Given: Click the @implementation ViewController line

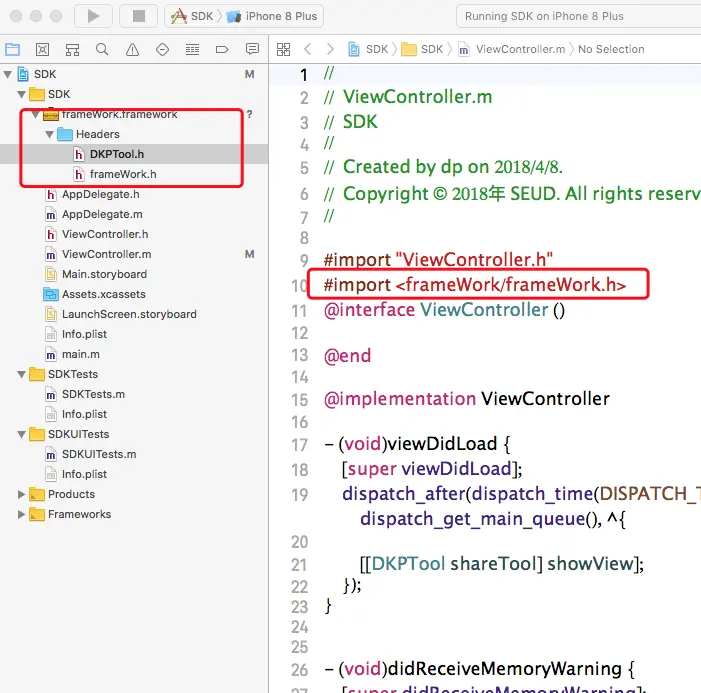Looking at the screenshot, I should point(467,399).
